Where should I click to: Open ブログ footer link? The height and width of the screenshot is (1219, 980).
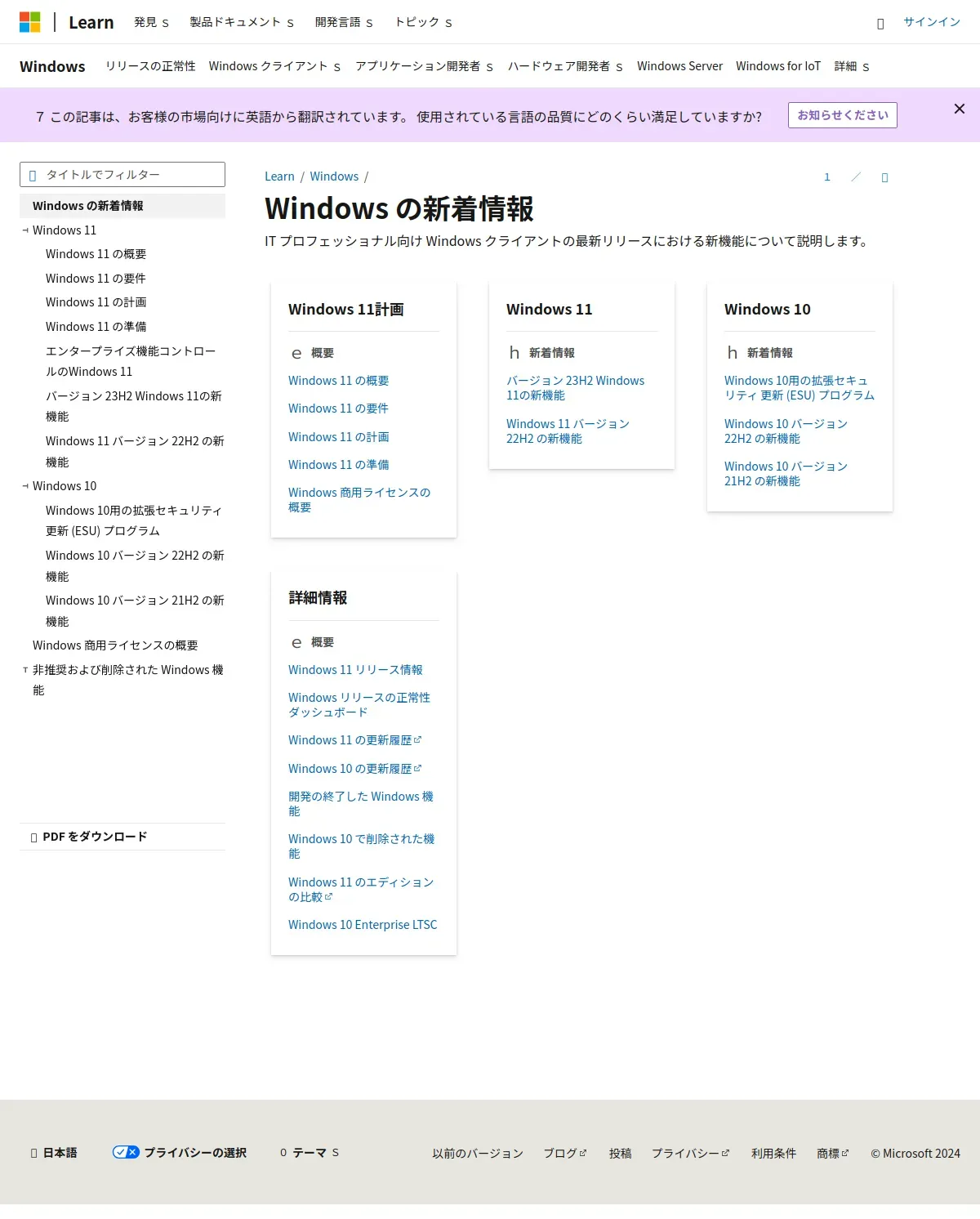(565, 1154)
